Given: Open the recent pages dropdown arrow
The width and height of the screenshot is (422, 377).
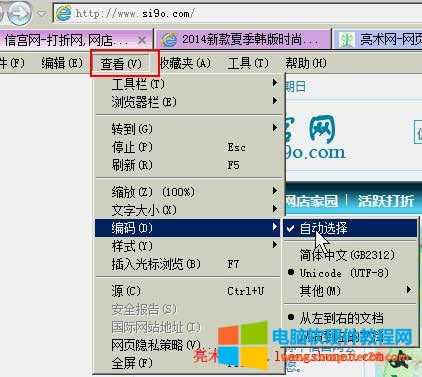Looking at the screenshot, I should [x=42, y=14].
